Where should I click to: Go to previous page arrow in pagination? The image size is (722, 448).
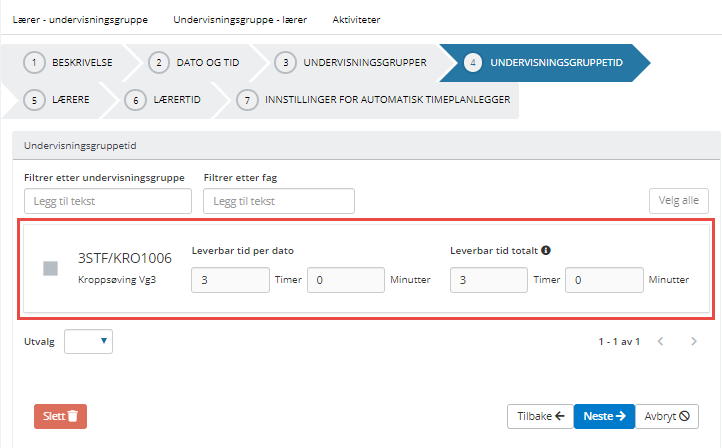point(660,341)
